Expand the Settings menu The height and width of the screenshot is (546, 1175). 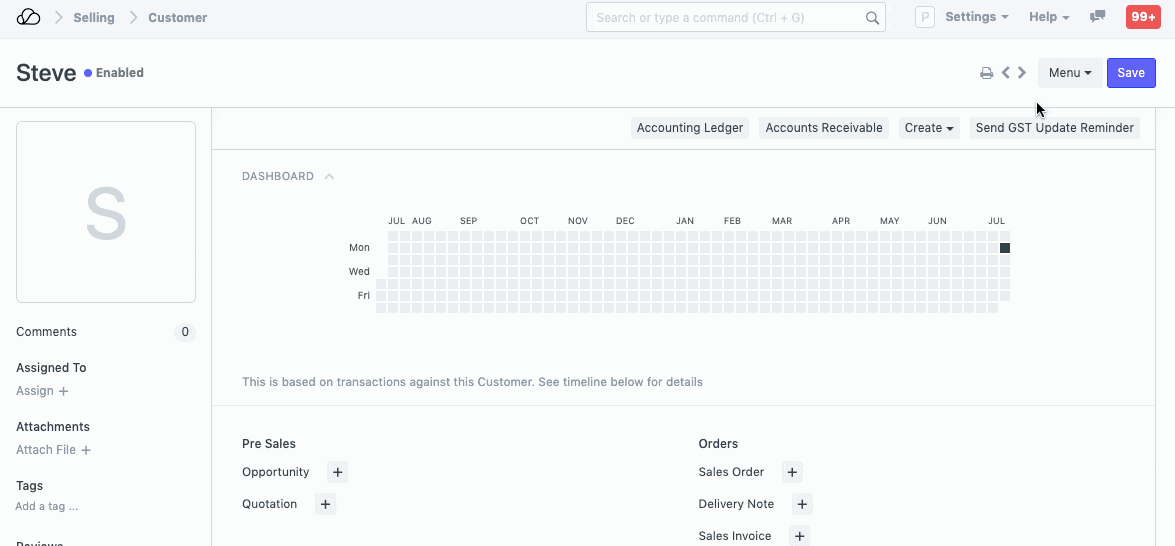(x=976, y=17)
